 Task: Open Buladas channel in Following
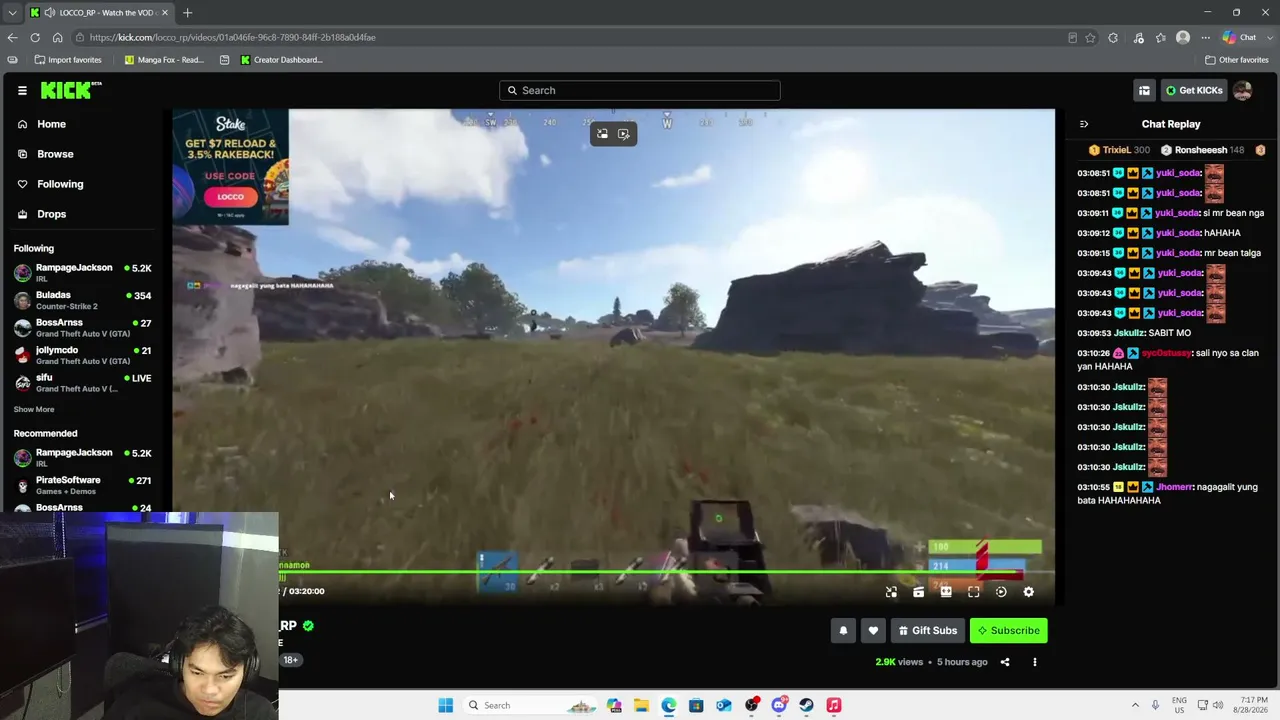tap(83, 300)
